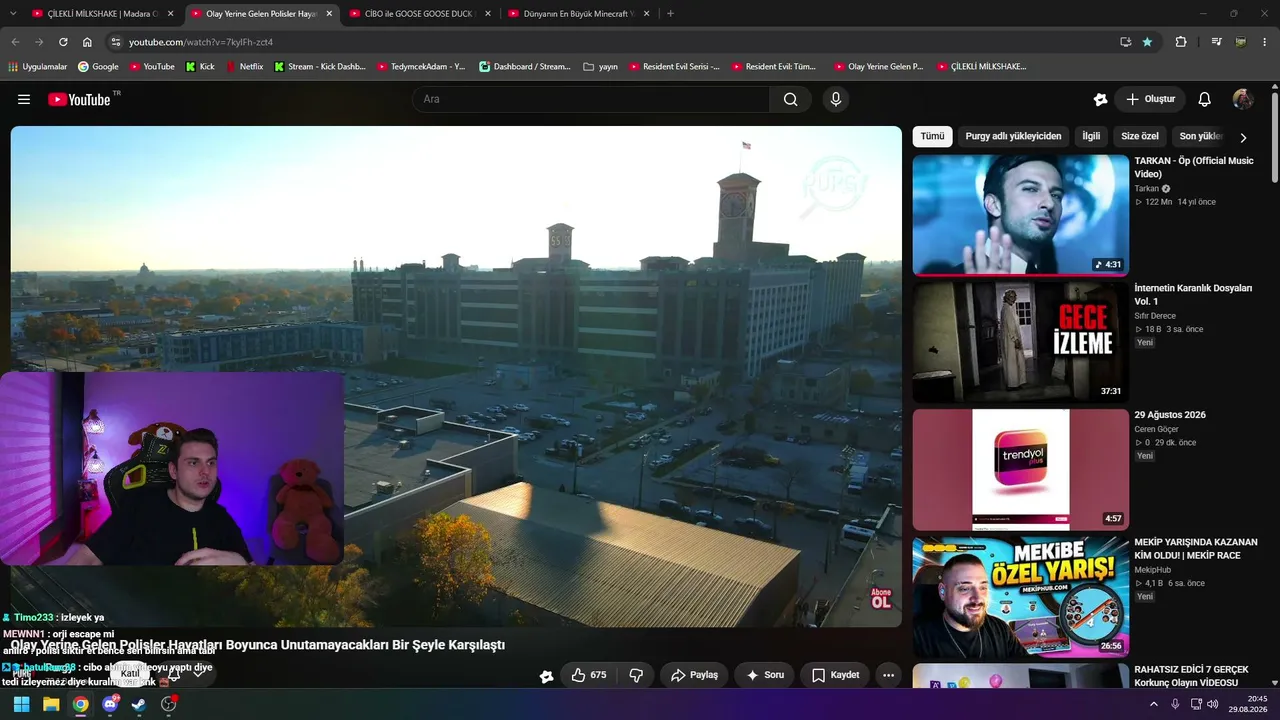Open the Kick bookmark
The width and height of the screenshot is (1280, 720).
[x=200, y=67]
